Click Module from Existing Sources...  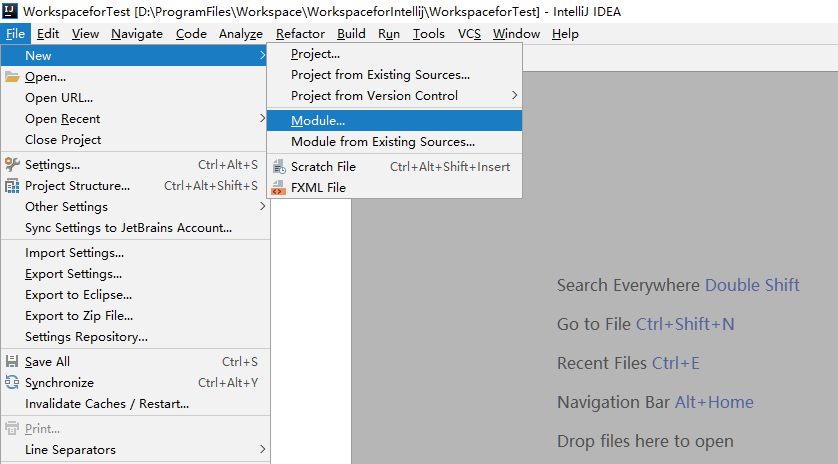pos(383,142)
